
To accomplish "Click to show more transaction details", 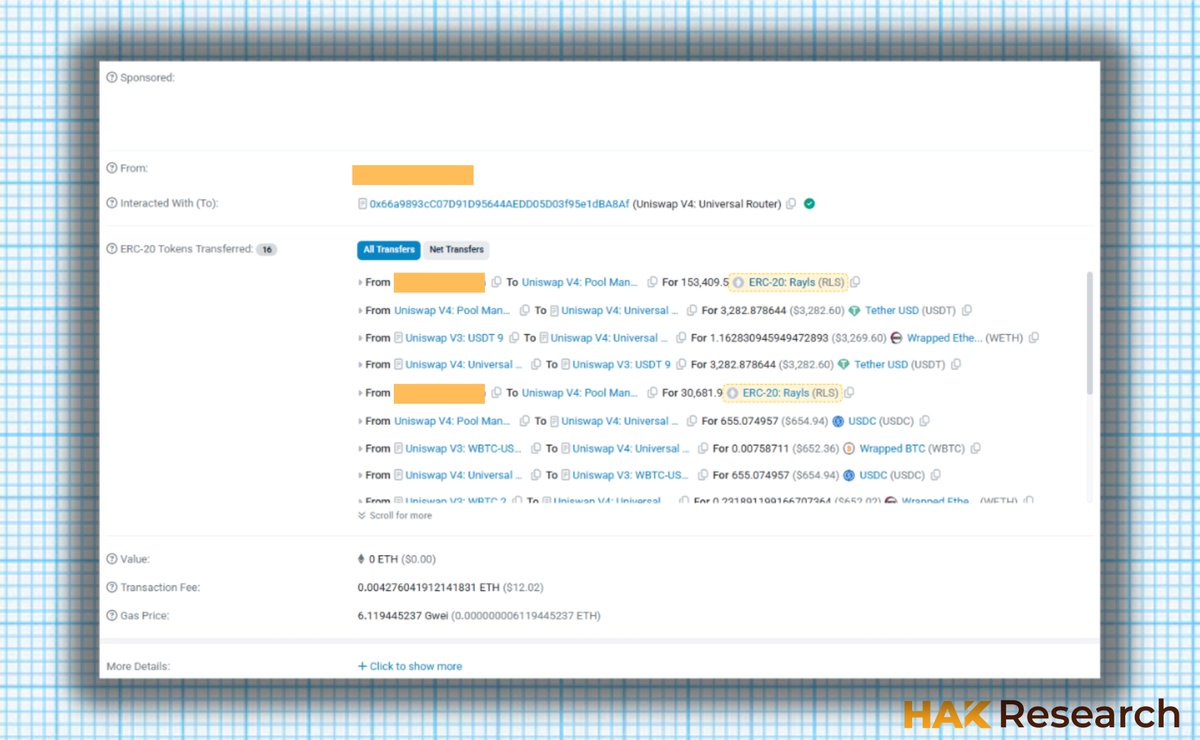I will 410,666.
